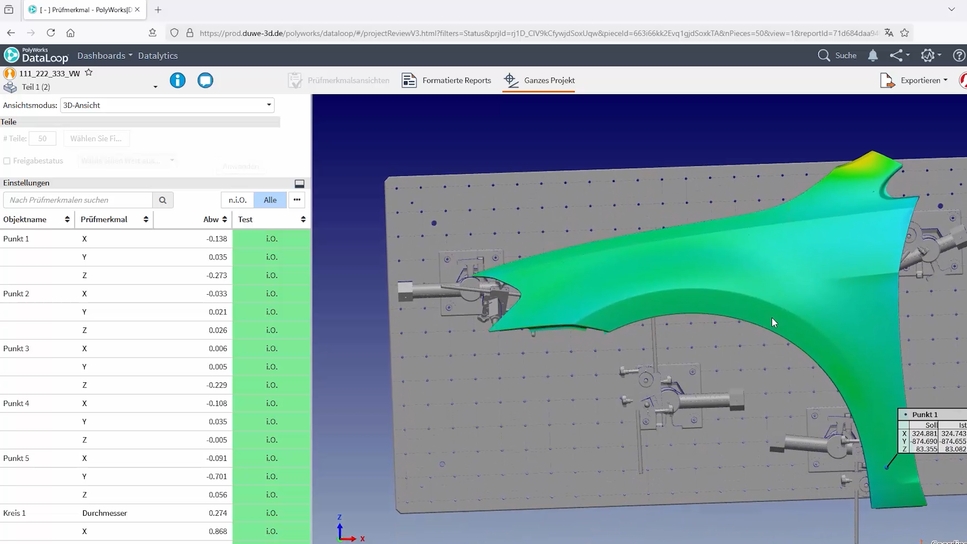Click the magnifier search button for Prüfmerkmale
This screenshot has width=967, height=544.
tap(163, 200)
